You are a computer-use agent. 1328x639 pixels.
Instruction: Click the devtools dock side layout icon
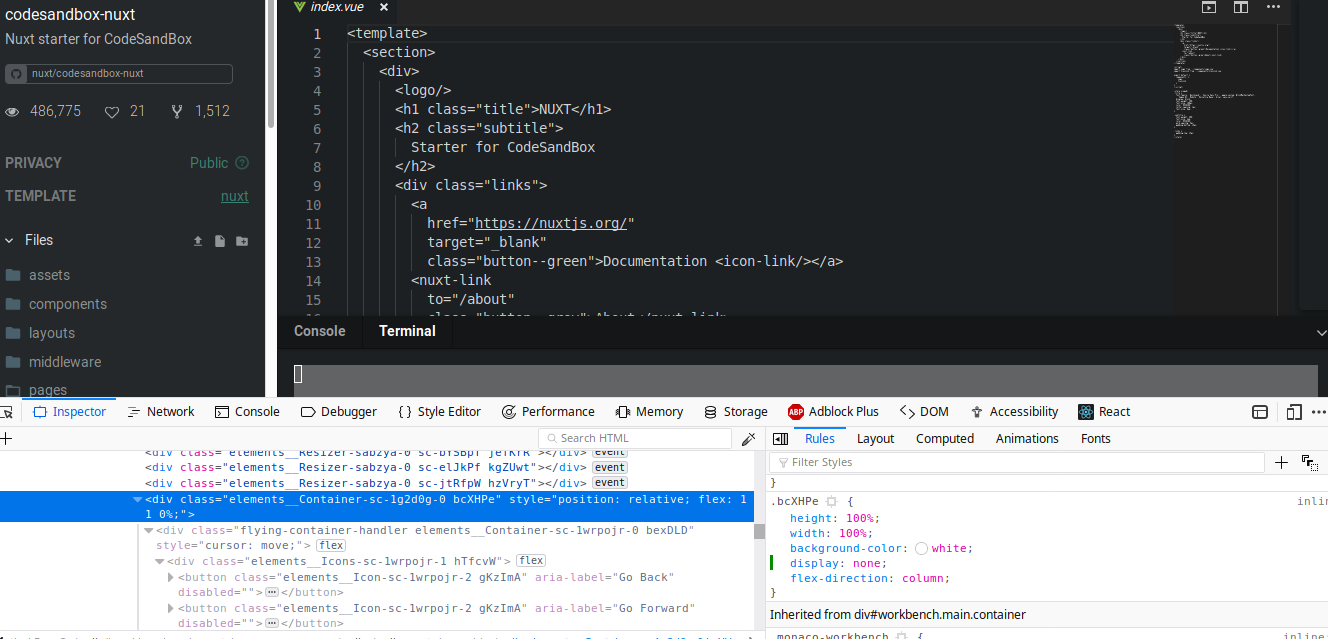[1260, 412]
